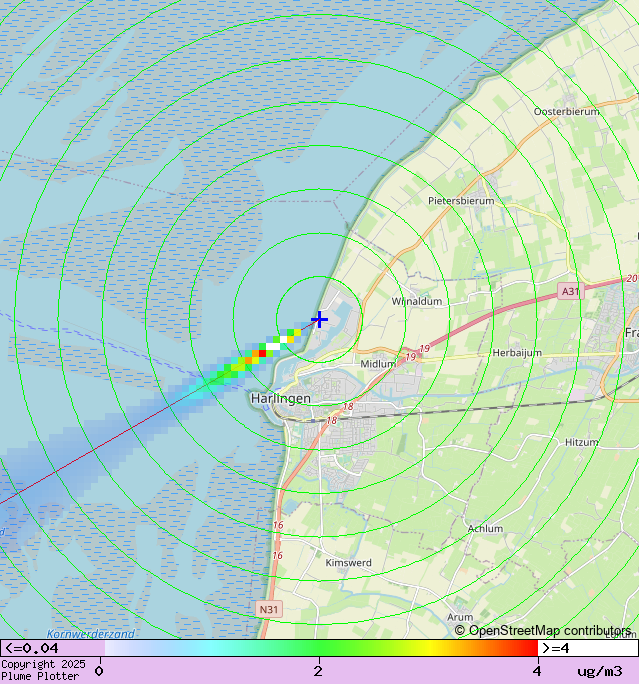The width and height of the screenshot is (639, 684).
Task: Click the Kimswerd village label
Action: 349,563
